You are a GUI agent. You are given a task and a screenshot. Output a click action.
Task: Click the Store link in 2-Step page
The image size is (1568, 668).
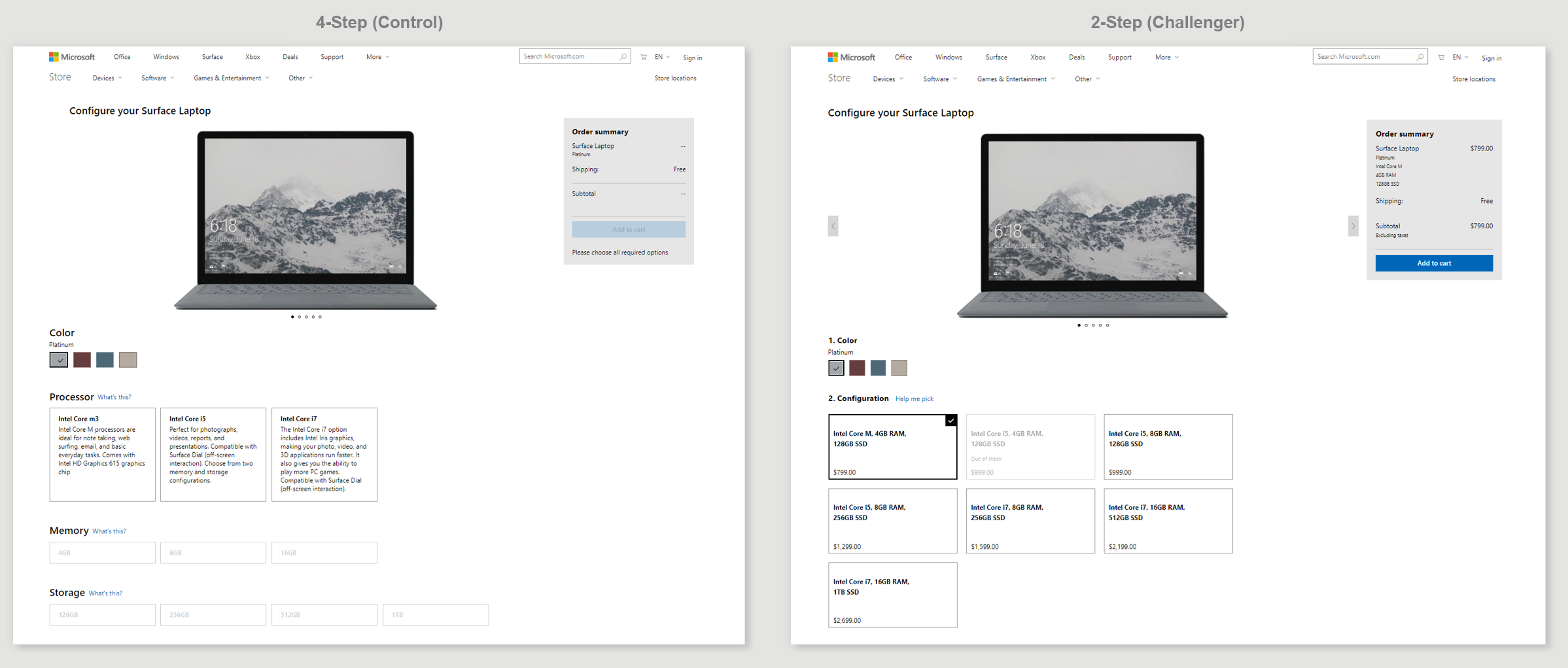839,79
